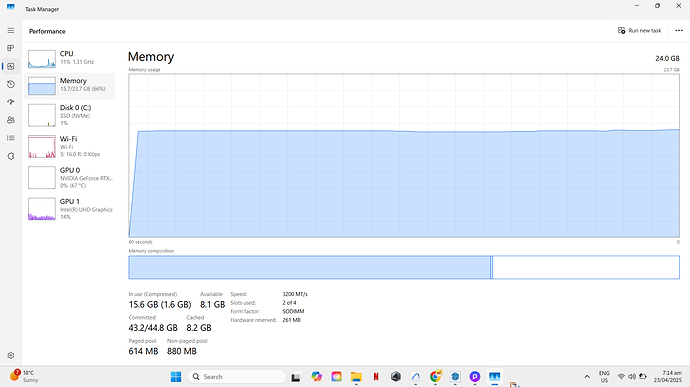The width and height of the screenshot is (690, 387).
Task: Click the Hardware reserved value 261 MB
Action: pos(291,320)
